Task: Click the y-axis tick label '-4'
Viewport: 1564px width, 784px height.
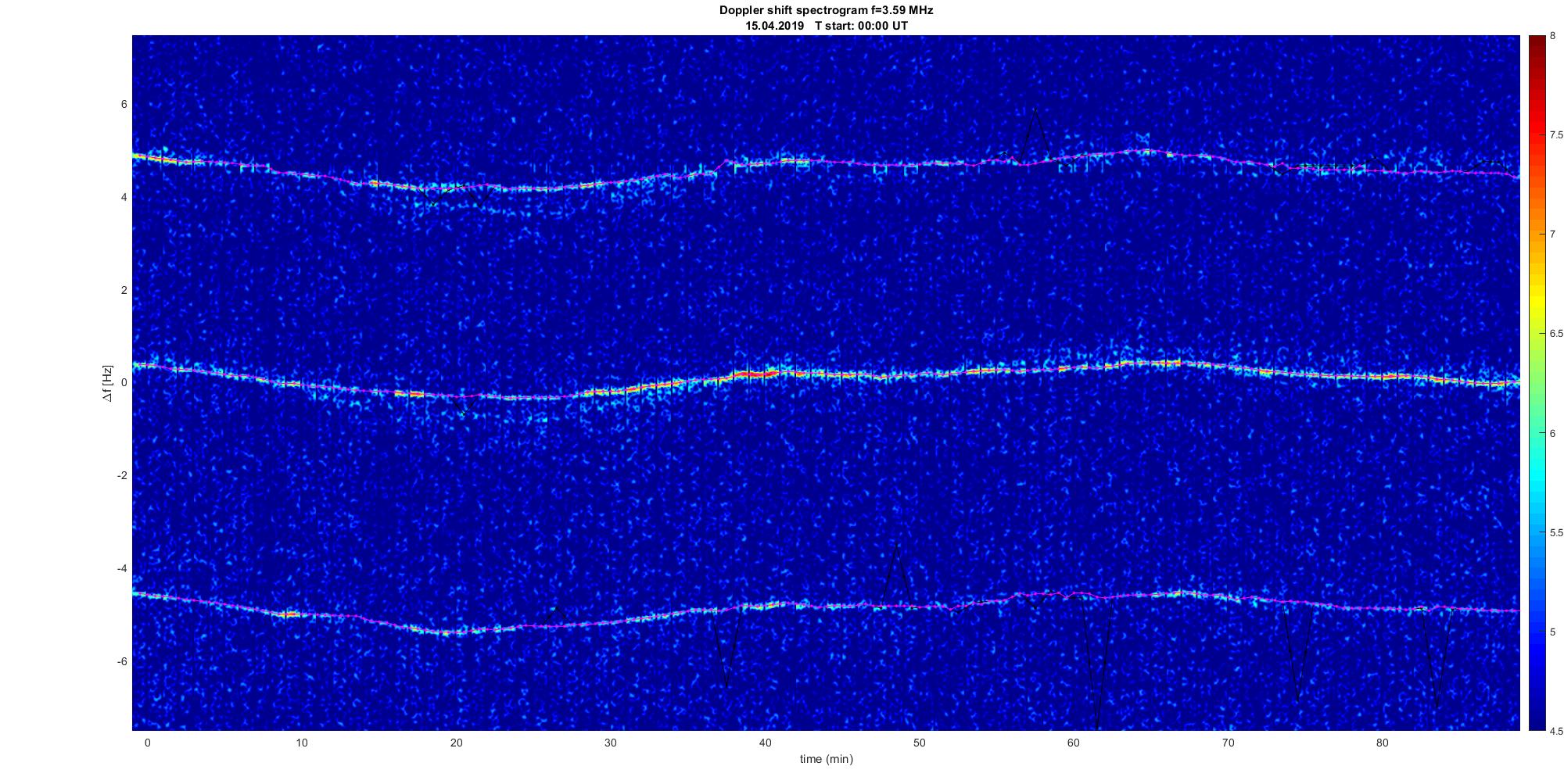Action: (x=122, y=568)
